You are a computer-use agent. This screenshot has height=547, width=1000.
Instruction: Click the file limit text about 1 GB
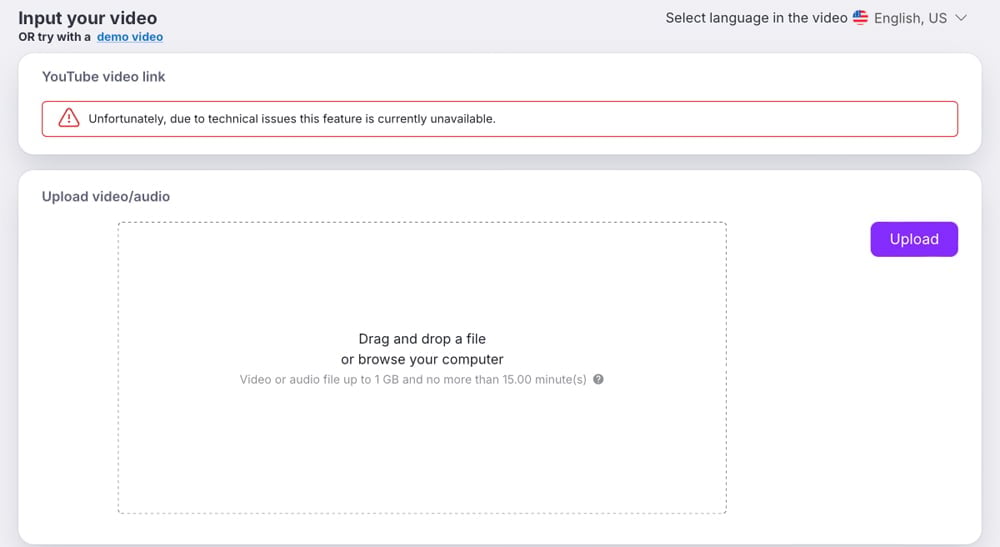(413, 379)
